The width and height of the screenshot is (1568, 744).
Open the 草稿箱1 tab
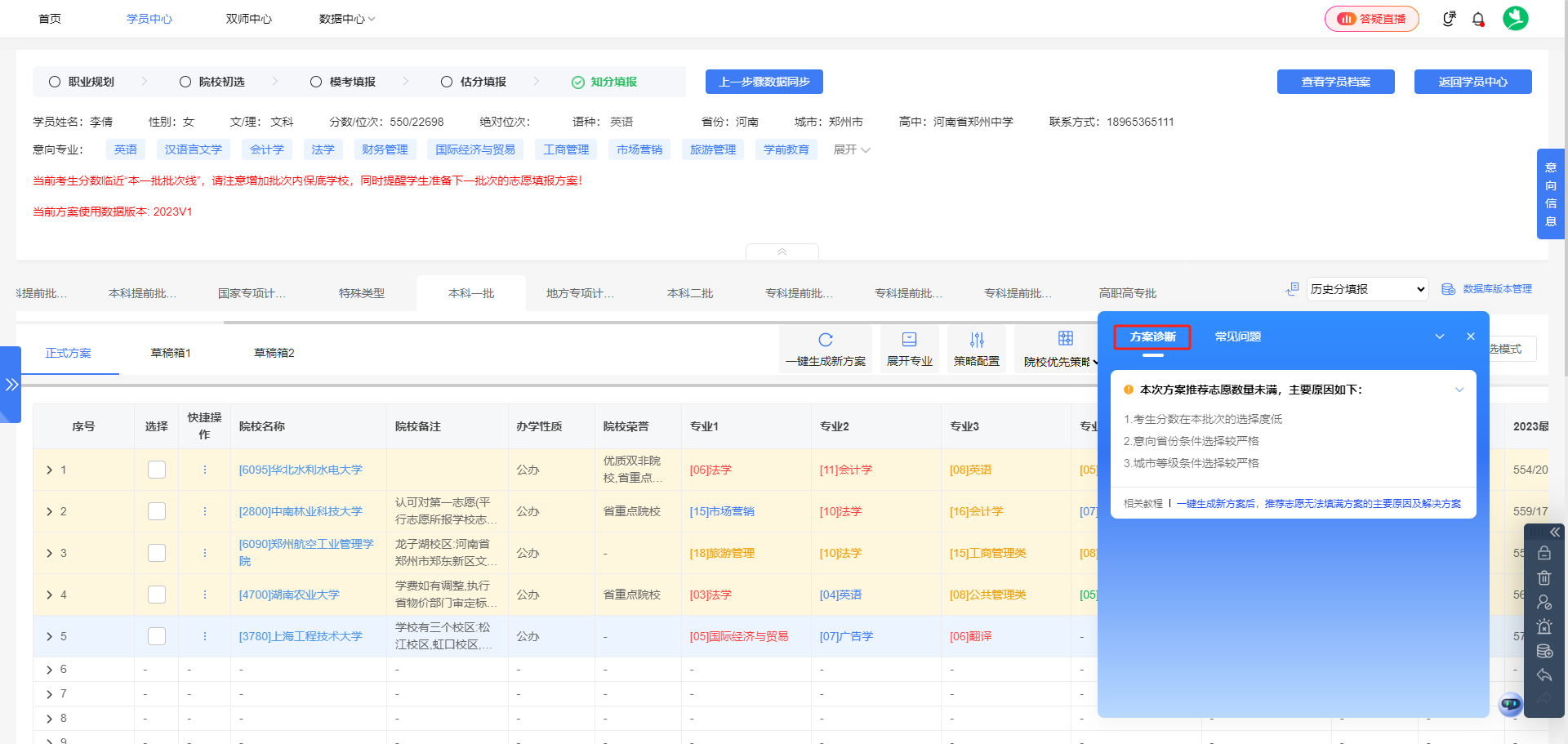(171, 353)
